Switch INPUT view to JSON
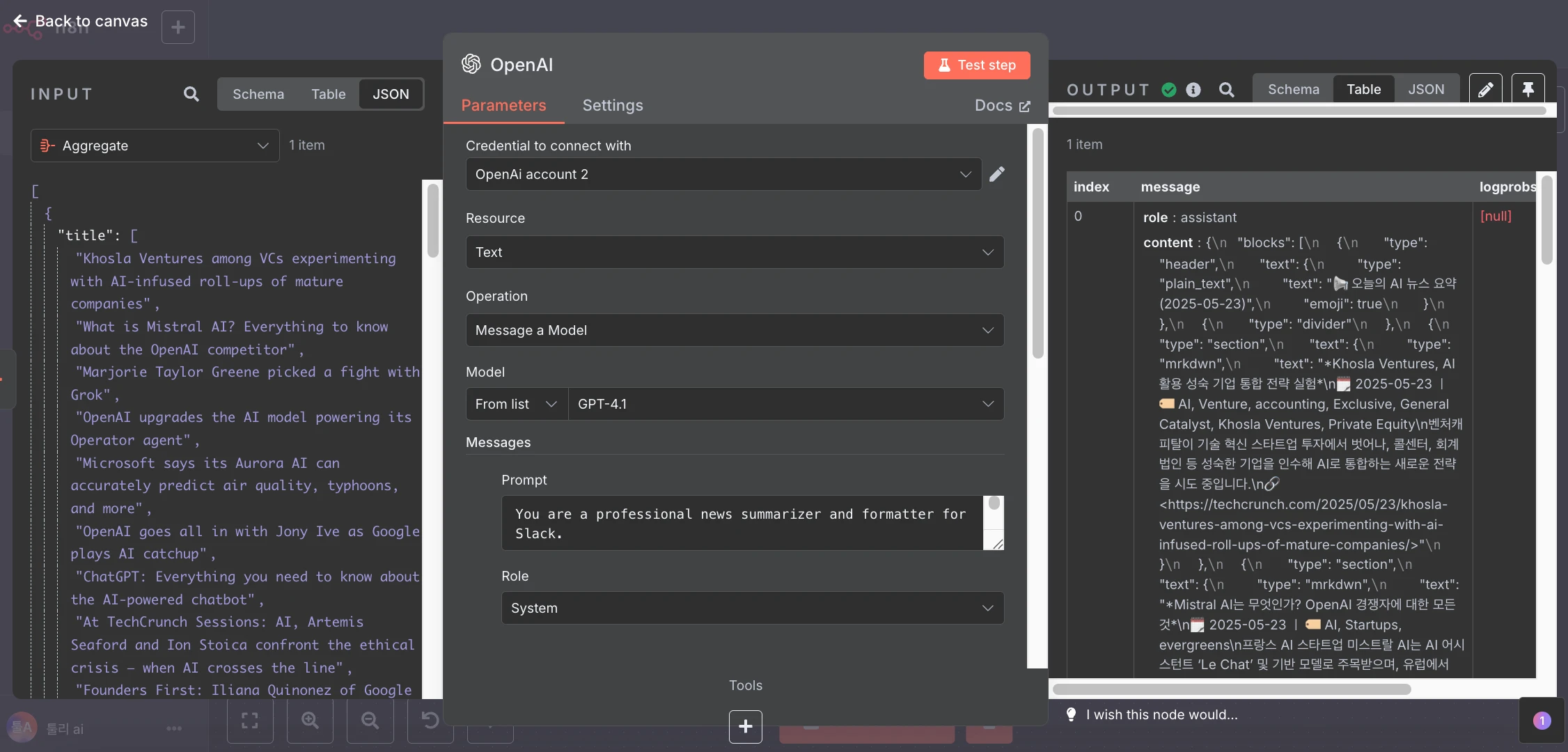 [391, 94]
